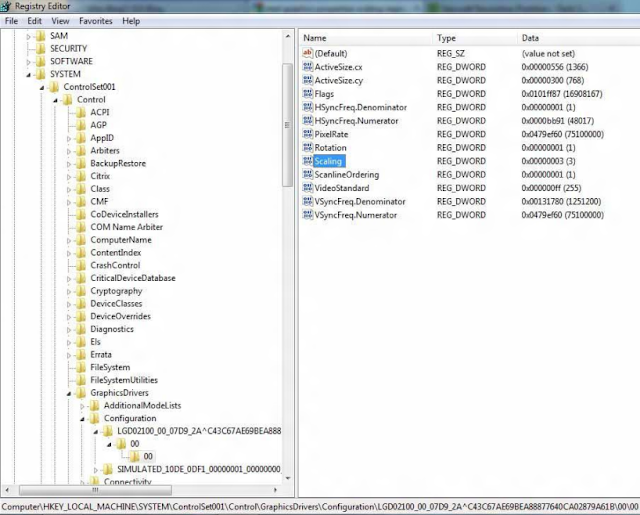The width and height of the screenshot is (640, 515).
Task: Click the COM Name Arbiter folder icon
Action: (x=81, y=227)
